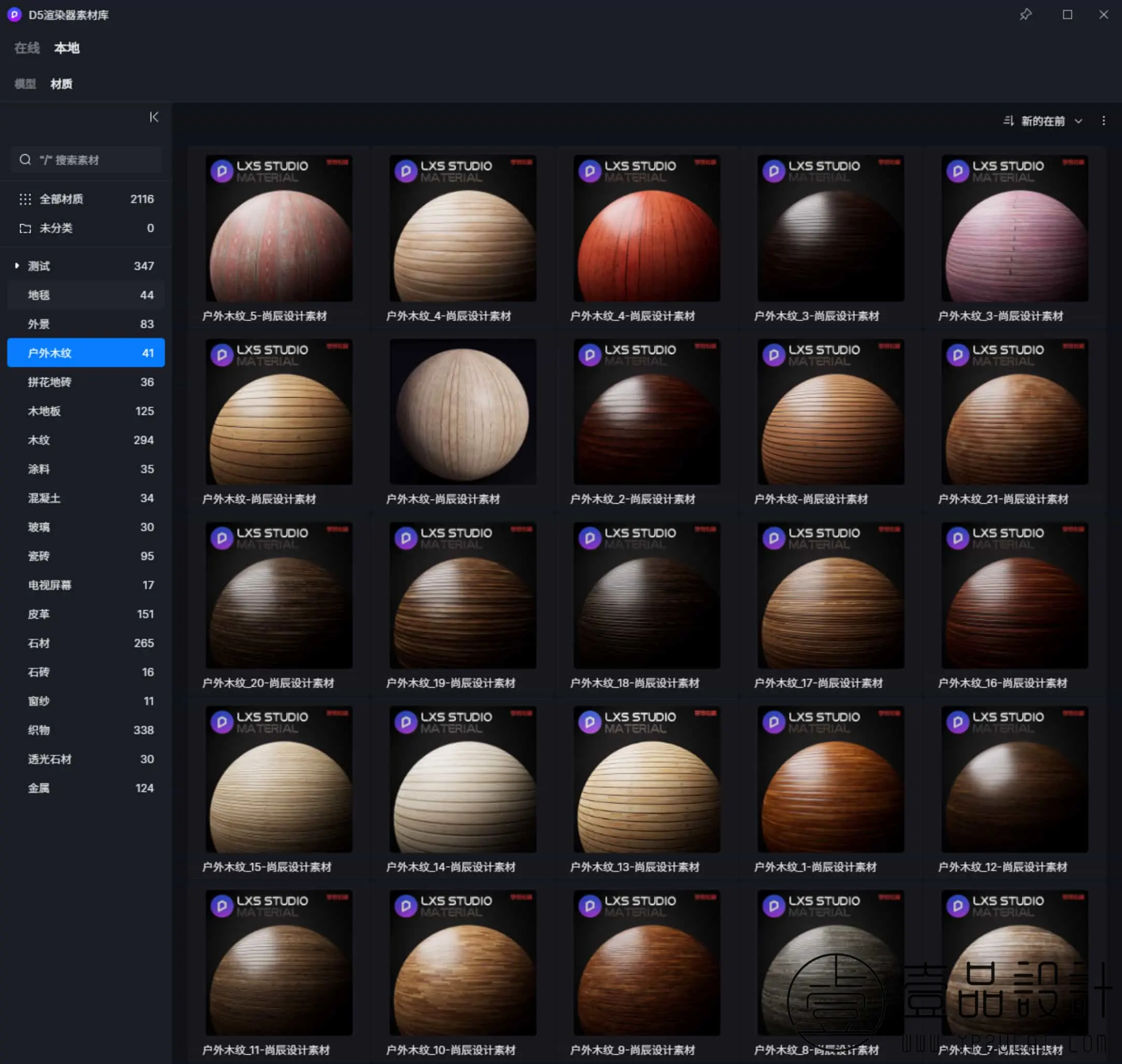Click the sort order icon
This screenshot has width=1122, height=1064.
click(1008, 121)
